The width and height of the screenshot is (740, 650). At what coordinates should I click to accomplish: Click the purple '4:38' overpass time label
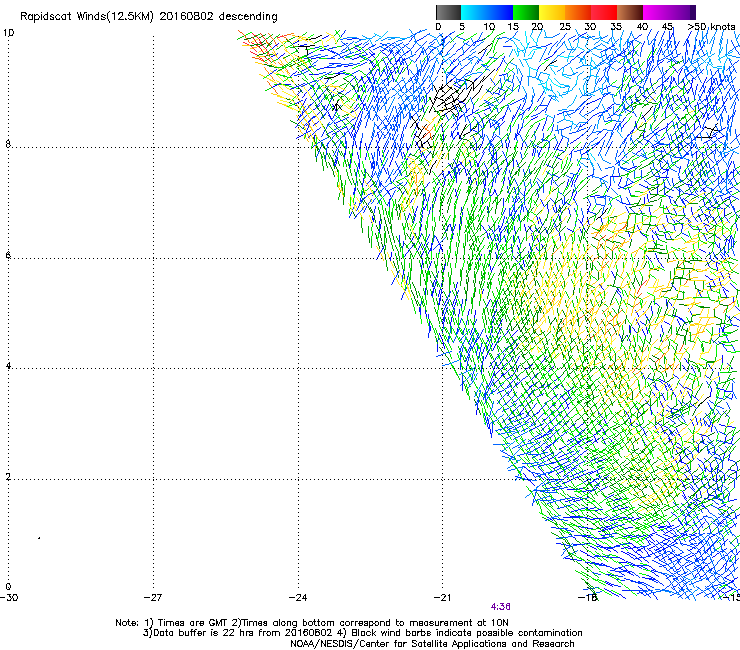(x=501, y=607)
